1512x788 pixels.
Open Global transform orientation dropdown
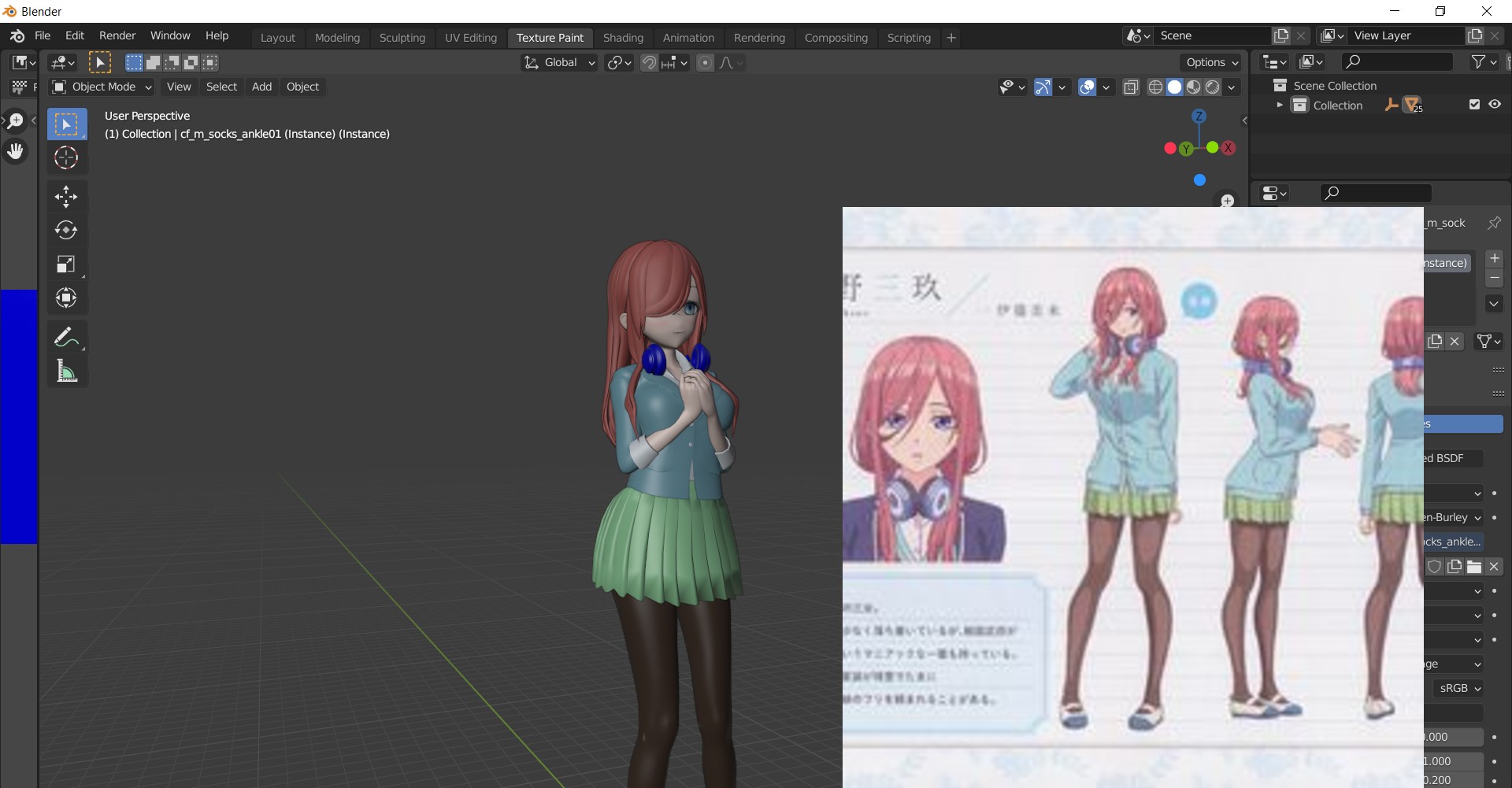[x=559, y=63]
